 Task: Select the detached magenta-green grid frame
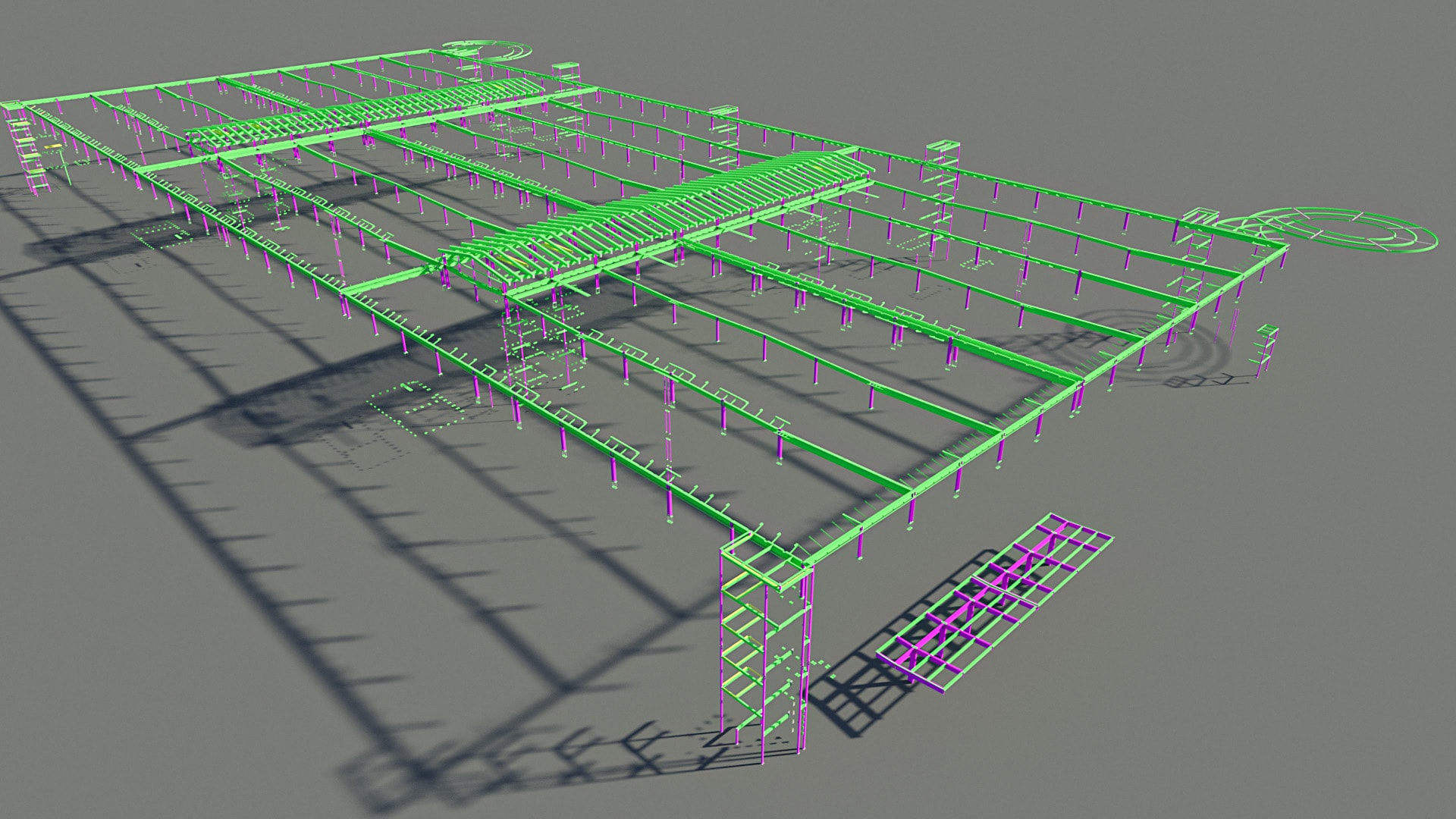995,602
